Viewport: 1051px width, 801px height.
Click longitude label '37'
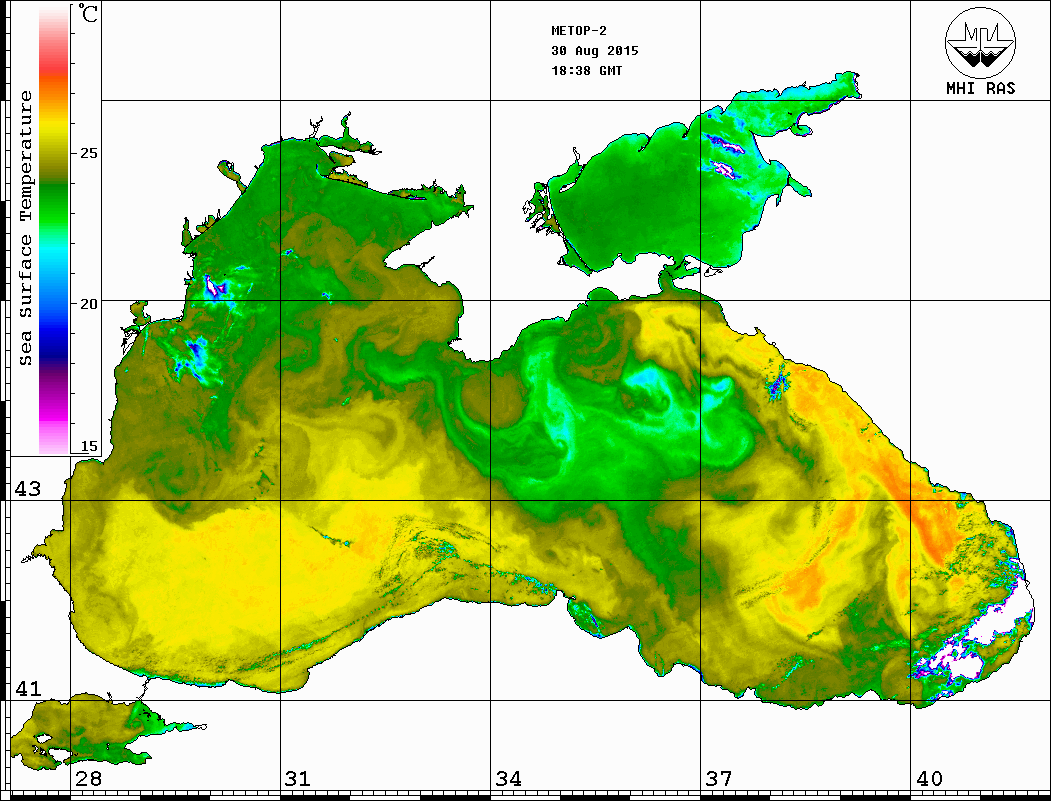pos(719,779)
